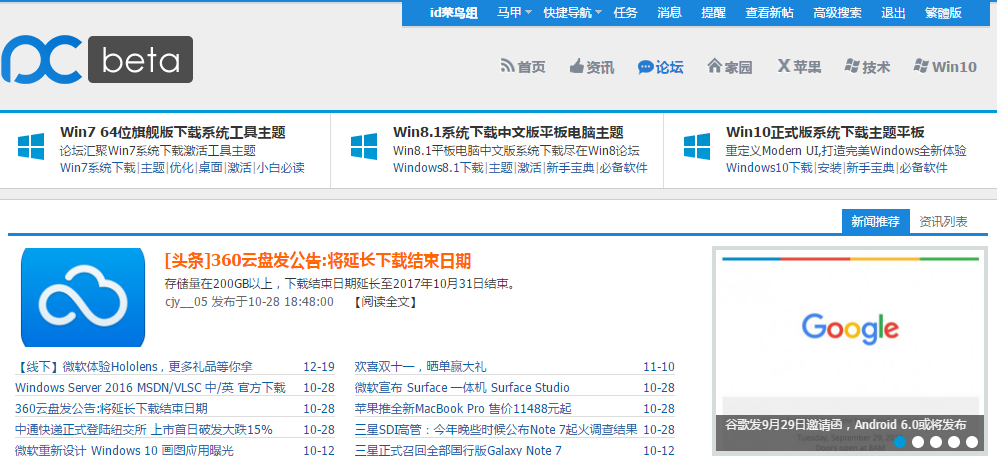Switch to the 新闻推荐 tab
Screen dimensions: 997x465
click(x=876, y=221)
